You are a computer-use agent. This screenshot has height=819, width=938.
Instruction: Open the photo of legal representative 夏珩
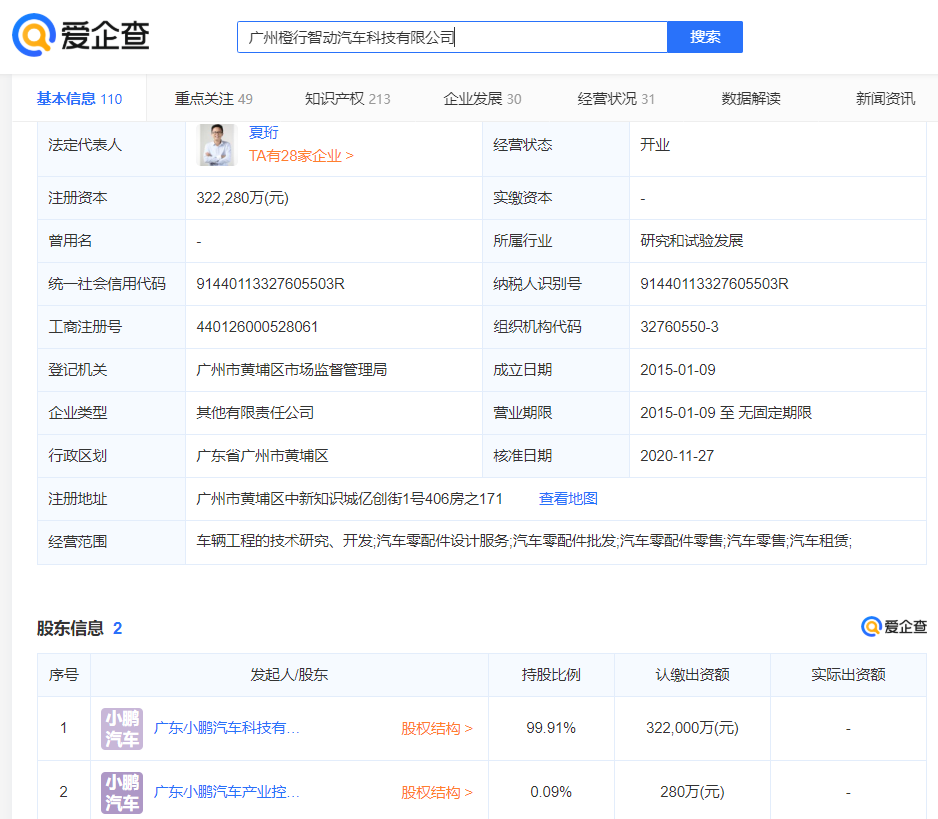217,145
